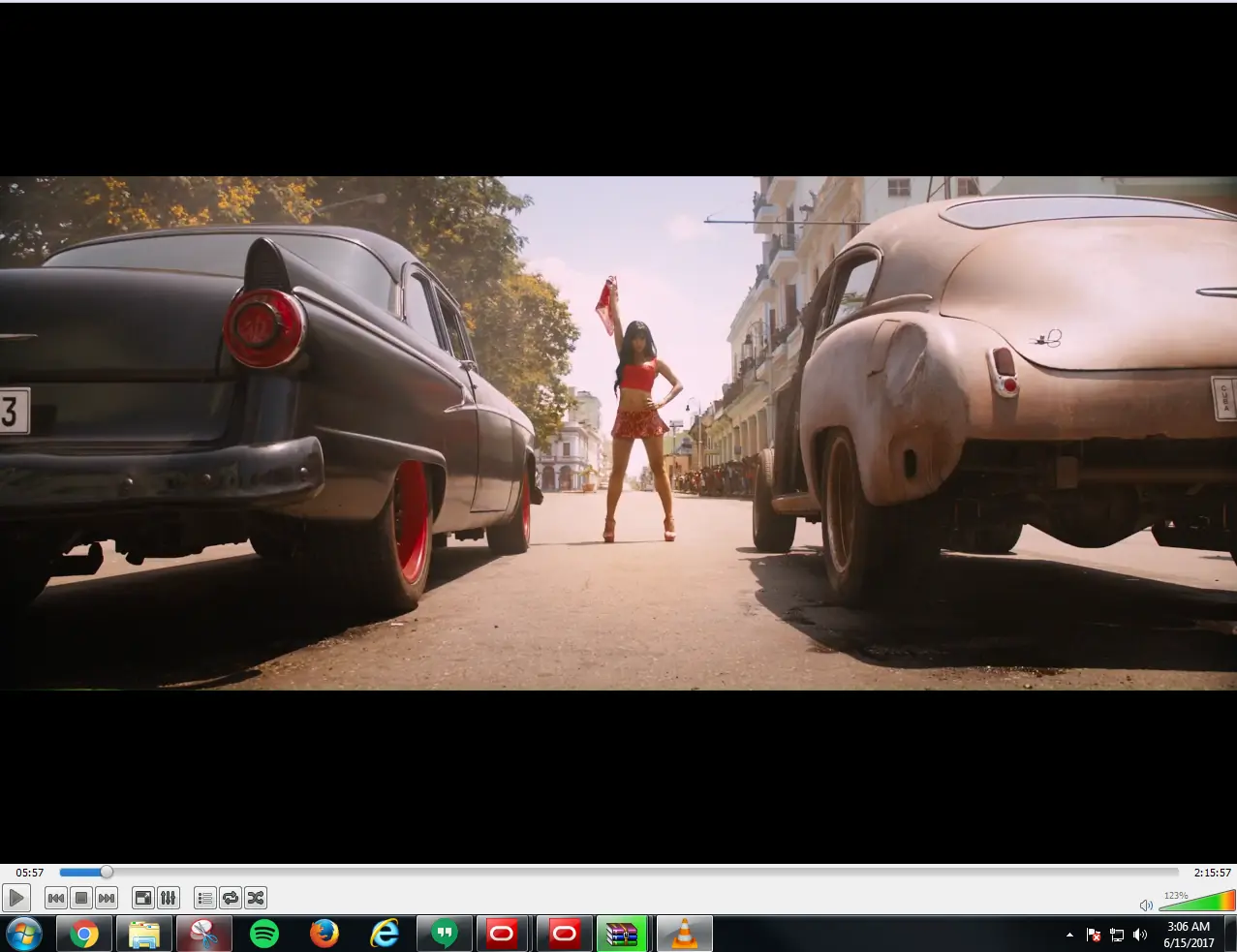Click the elapsed time 05:57 label

tap(29, 873)
